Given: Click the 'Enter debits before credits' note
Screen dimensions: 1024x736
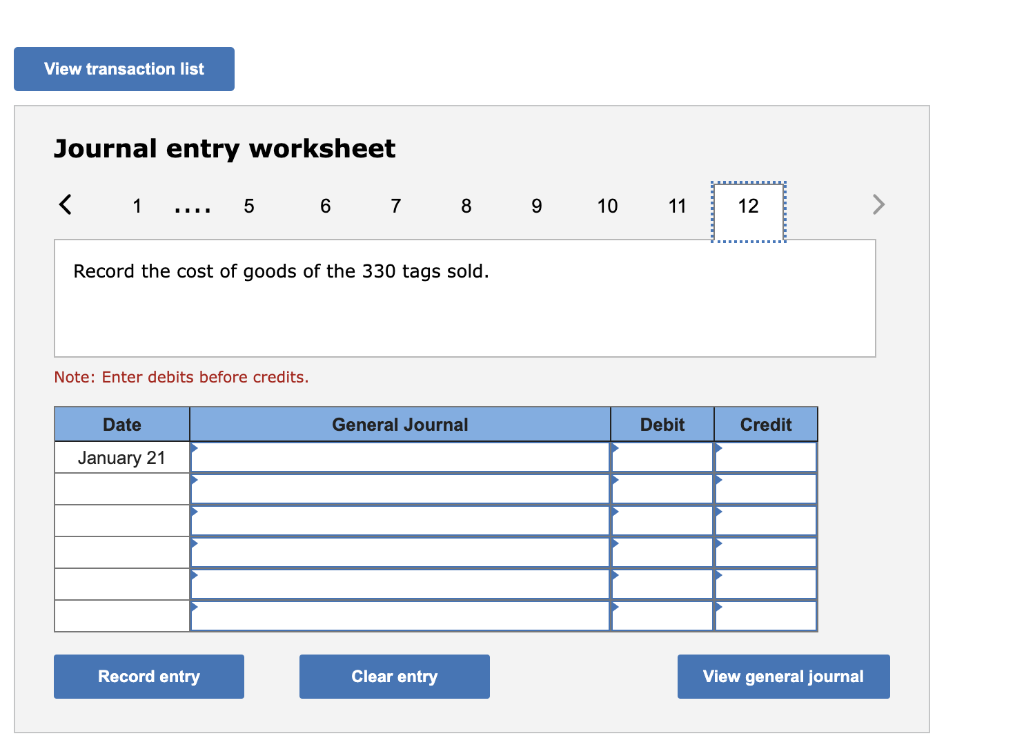Looking at the screenshot, I should (x=182, y=377).
